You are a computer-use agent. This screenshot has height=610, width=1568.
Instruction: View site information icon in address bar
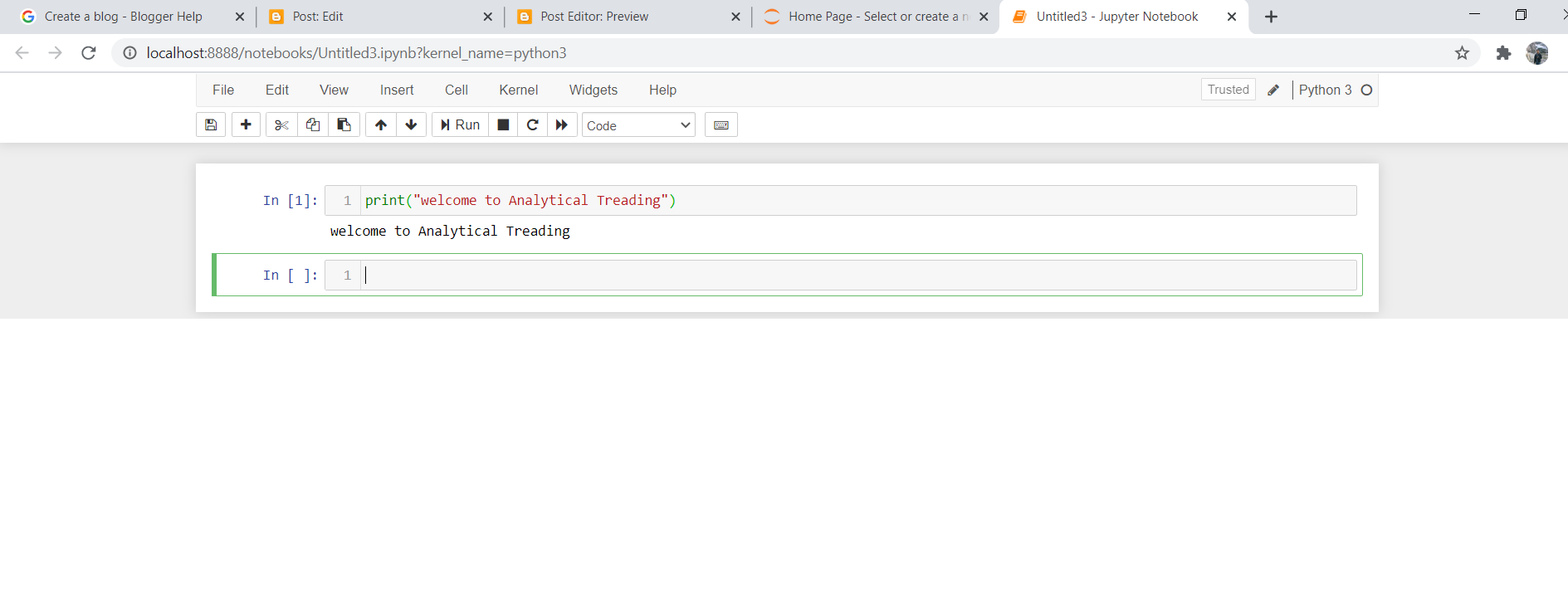(129, 53)
